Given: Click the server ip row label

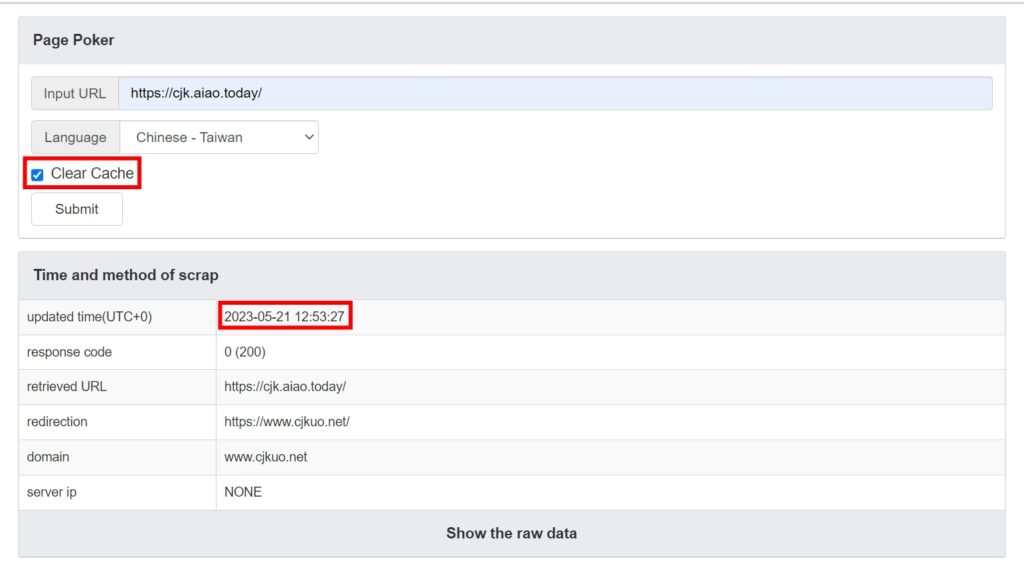Looking at the screenshot, I should click(52, 492).
